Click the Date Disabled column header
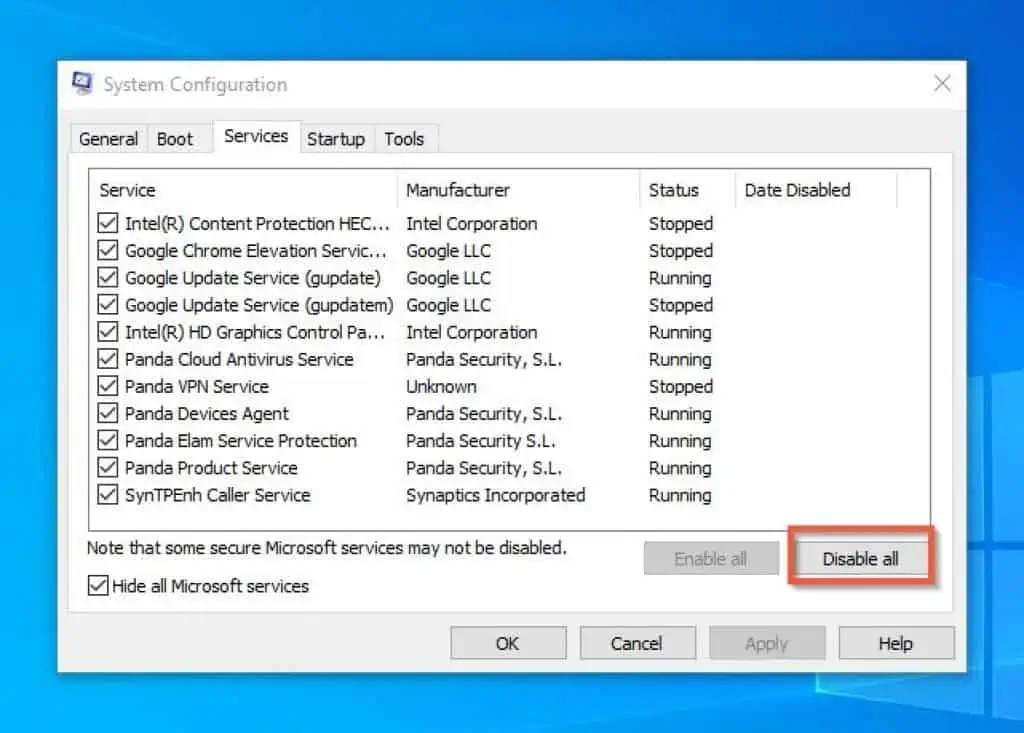1024x733 pixels. point(797,190)
